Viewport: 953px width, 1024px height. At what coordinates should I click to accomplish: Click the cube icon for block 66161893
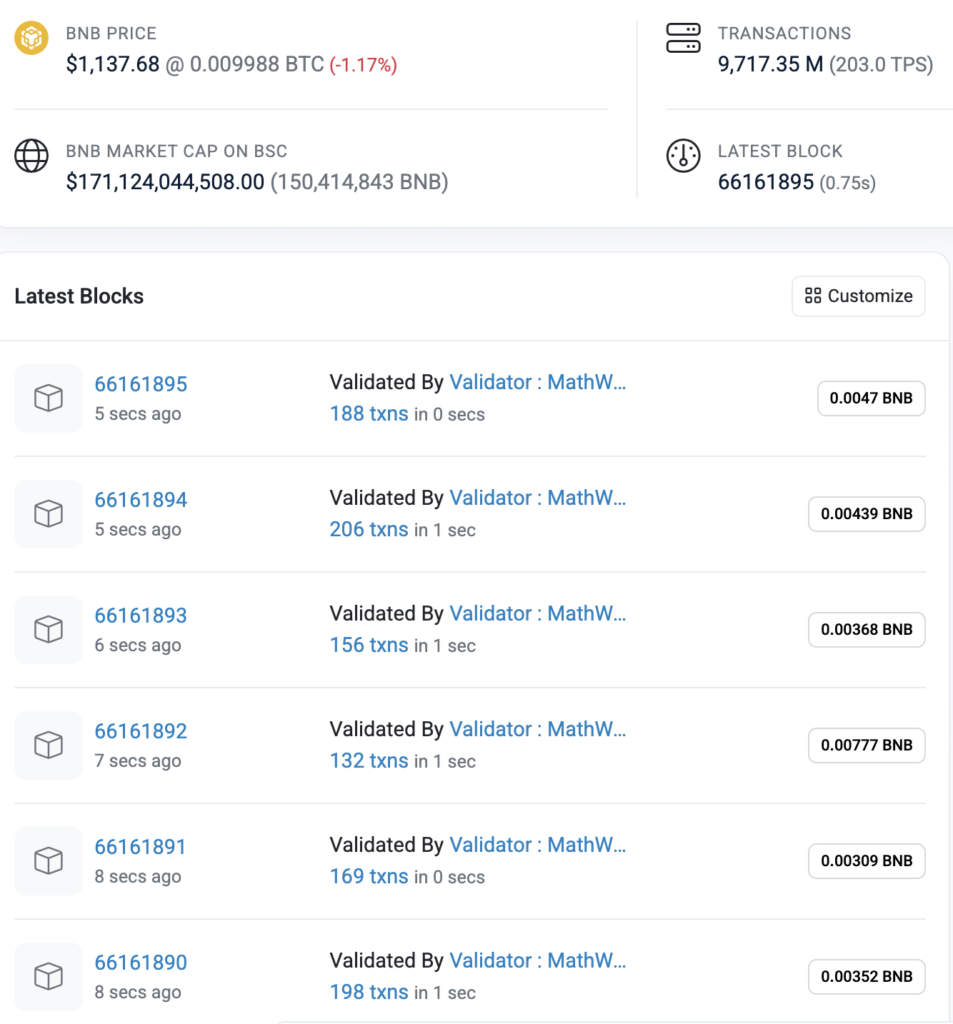(48, 629)
